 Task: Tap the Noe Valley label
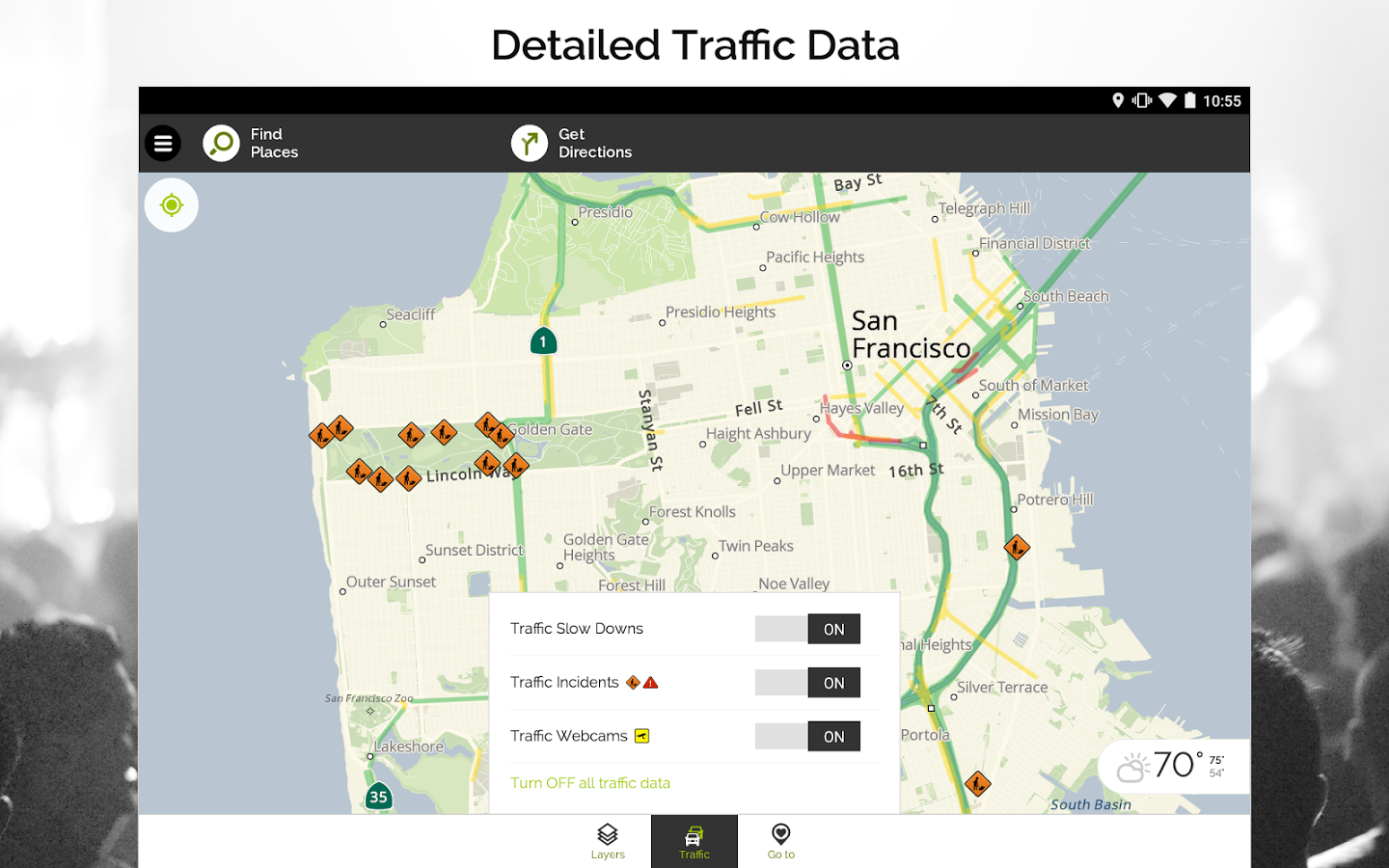pyautogui.click(x=794, y=583)
